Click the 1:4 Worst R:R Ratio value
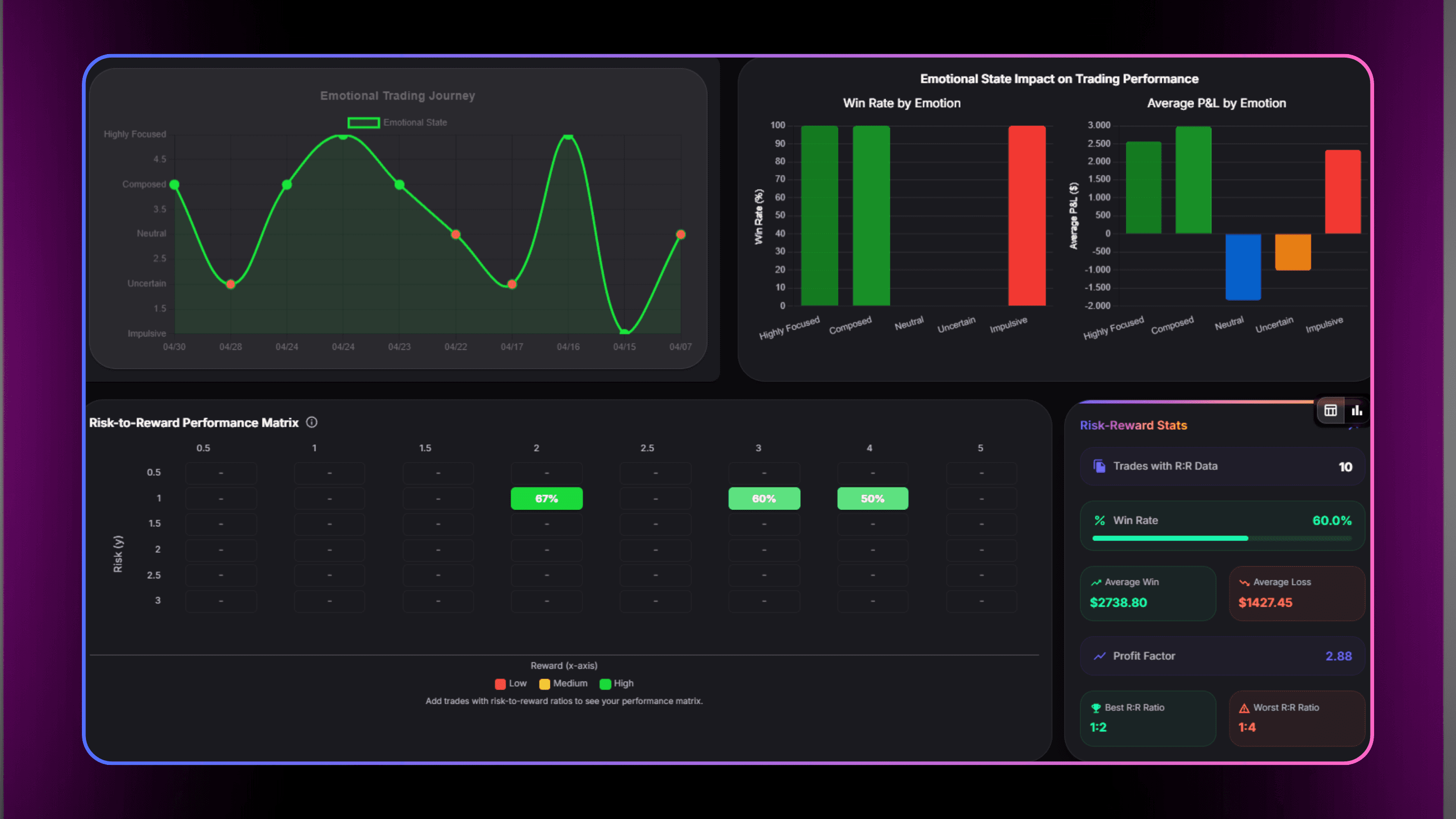This screenshot has width=1456, height=819. point(1247,727)
